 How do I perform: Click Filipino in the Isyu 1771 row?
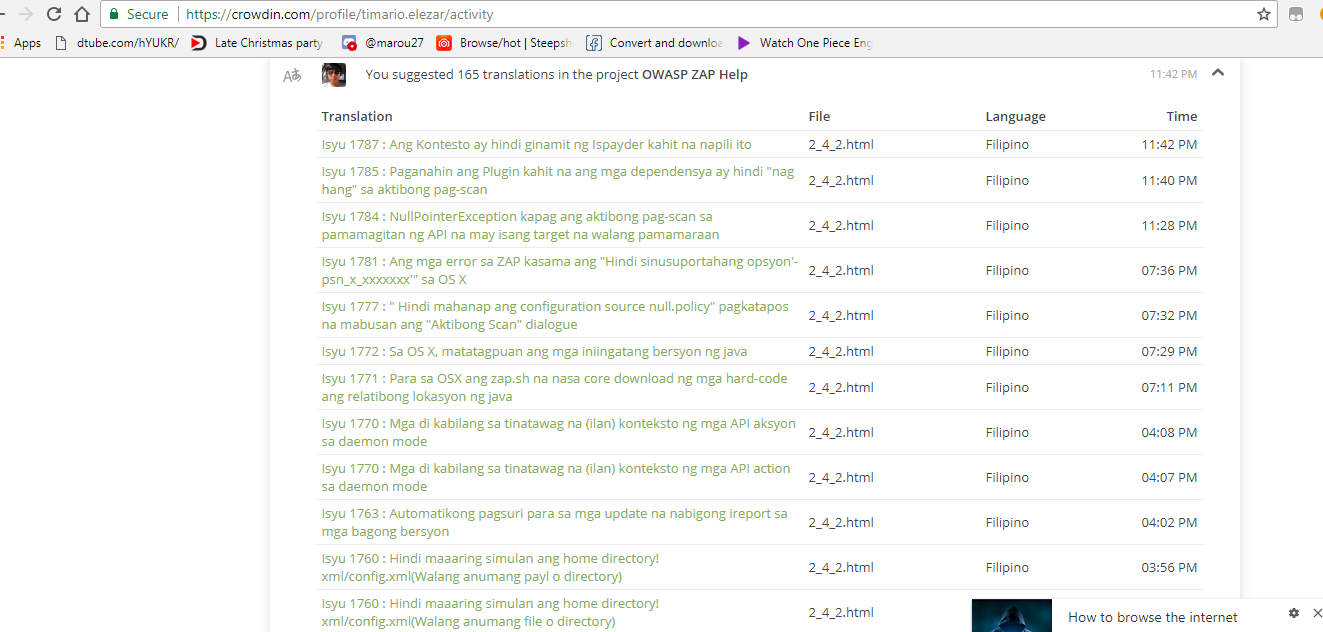click(x=1007, y=387)
